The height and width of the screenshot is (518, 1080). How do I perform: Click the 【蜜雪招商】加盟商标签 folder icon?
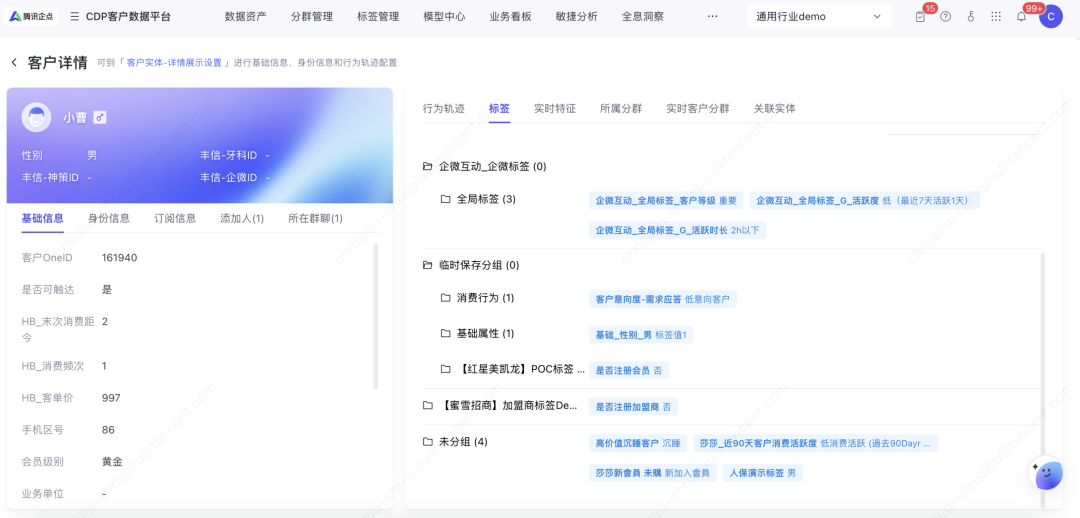click(427, 406)
